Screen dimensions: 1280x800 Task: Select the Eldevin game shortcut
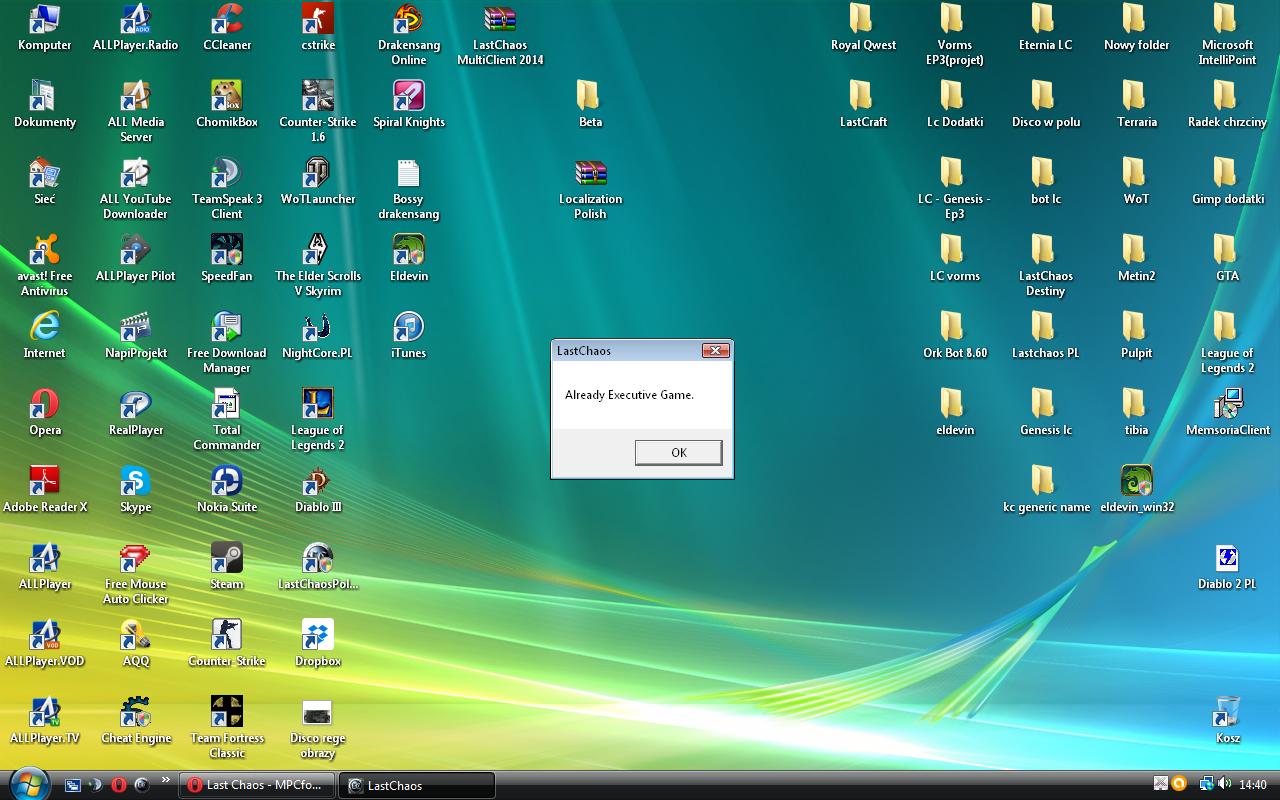click(x=408, y=259)
